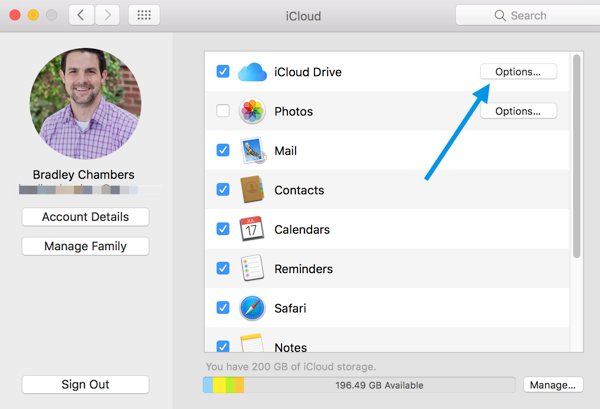Image resolution: width=600 pixels, height=409 pixels.
Task: Click the Safari label
Action: pos(290,308)
